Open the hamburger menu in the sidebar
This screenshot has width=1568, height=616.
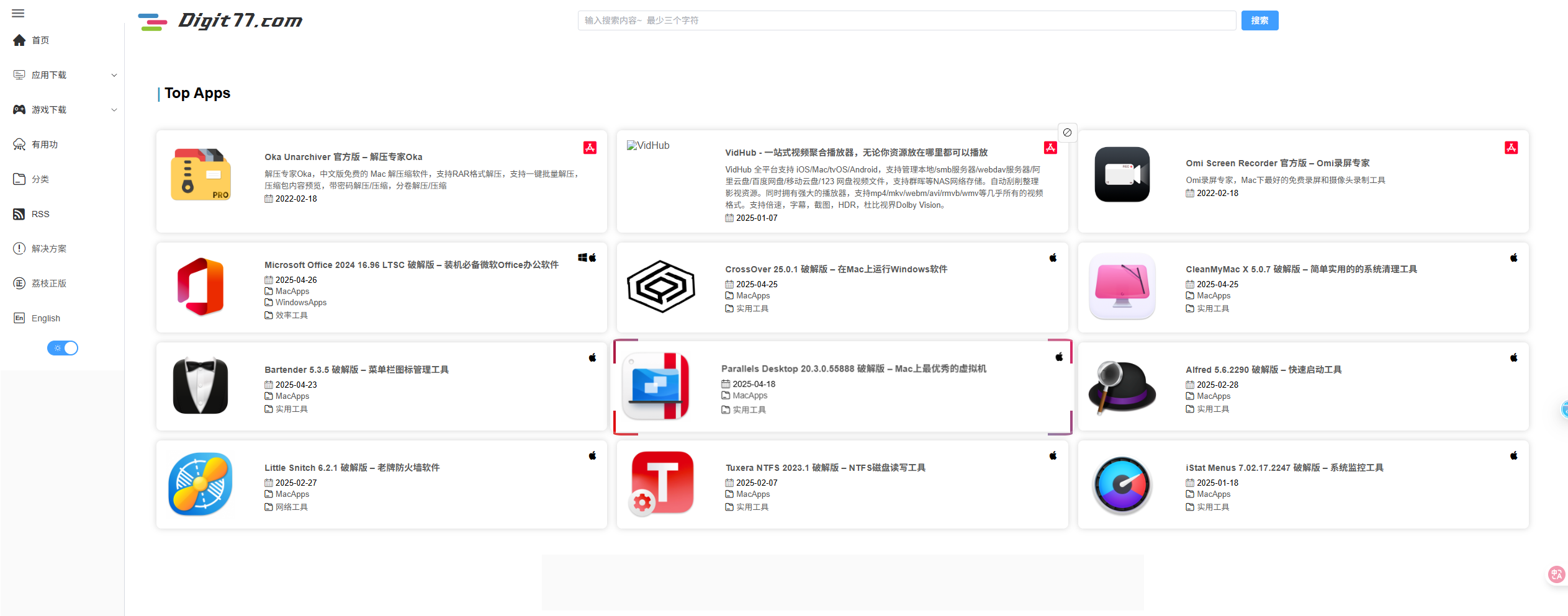[18, 13]
